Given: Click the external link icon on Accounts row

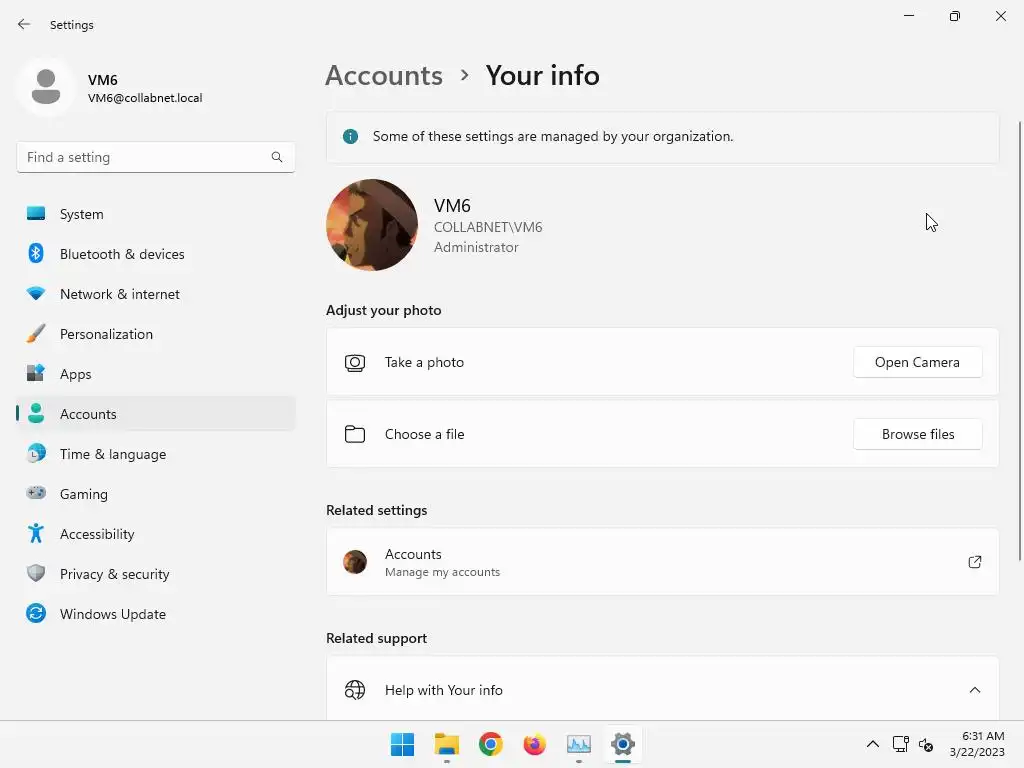Looking at the screenshot, I should coord(974,562).
